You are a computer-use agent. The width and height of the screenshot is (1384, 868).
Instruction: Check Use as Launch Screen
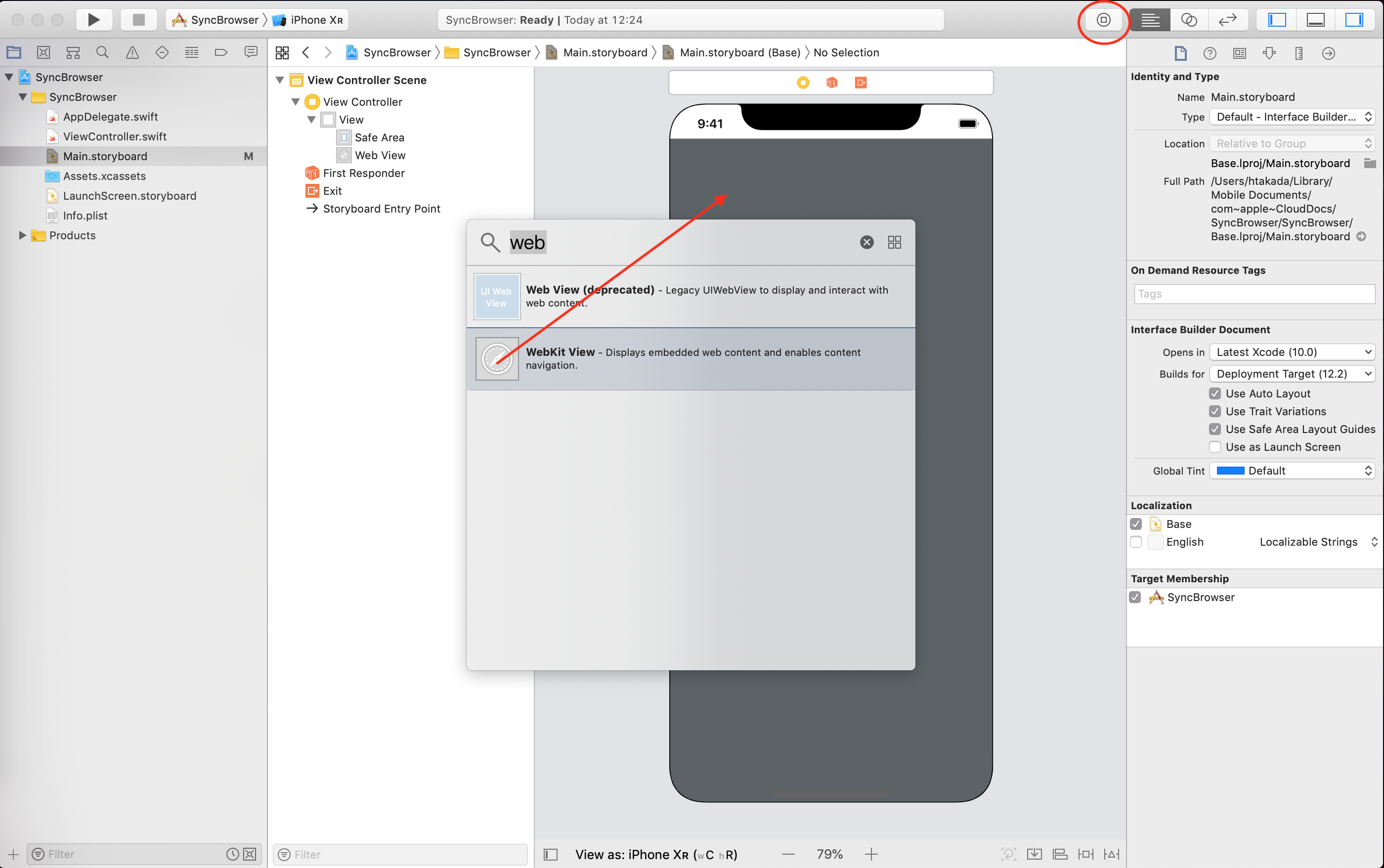click(x=1214, y=447)
